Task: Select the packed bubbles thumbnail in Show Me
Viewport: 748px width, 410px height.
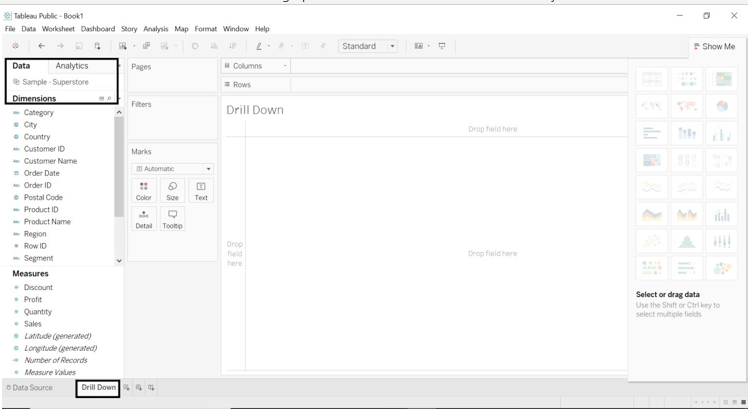Action: click(x=721, y=269)
